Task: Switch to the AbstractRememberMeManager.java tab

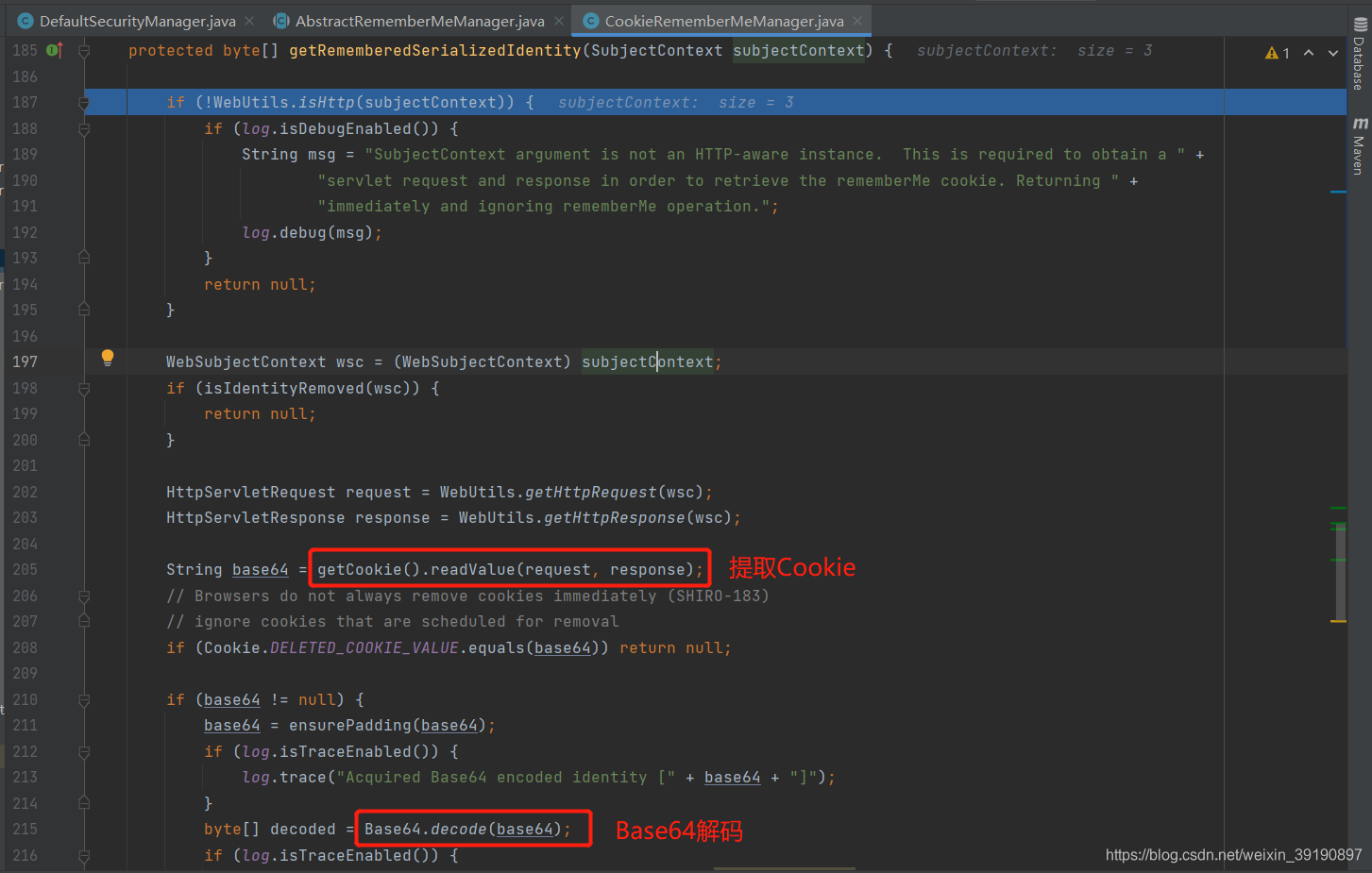Action: pos(419,21)
